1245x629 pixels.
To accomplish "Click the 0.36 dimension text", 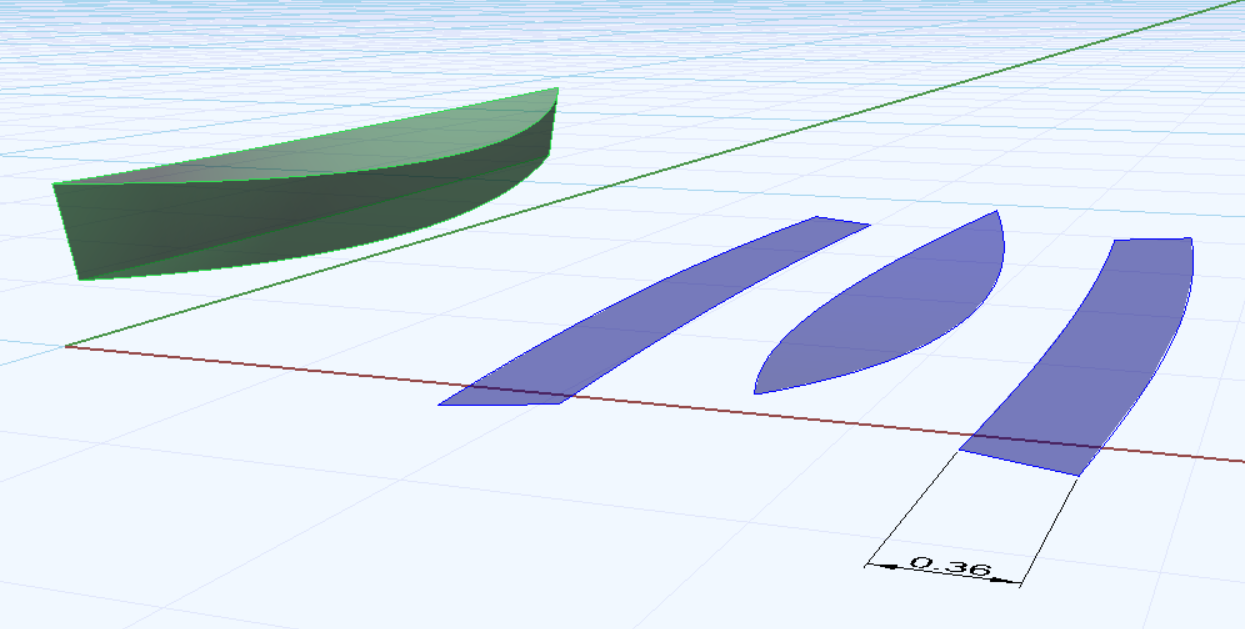I will pos(951,567).
